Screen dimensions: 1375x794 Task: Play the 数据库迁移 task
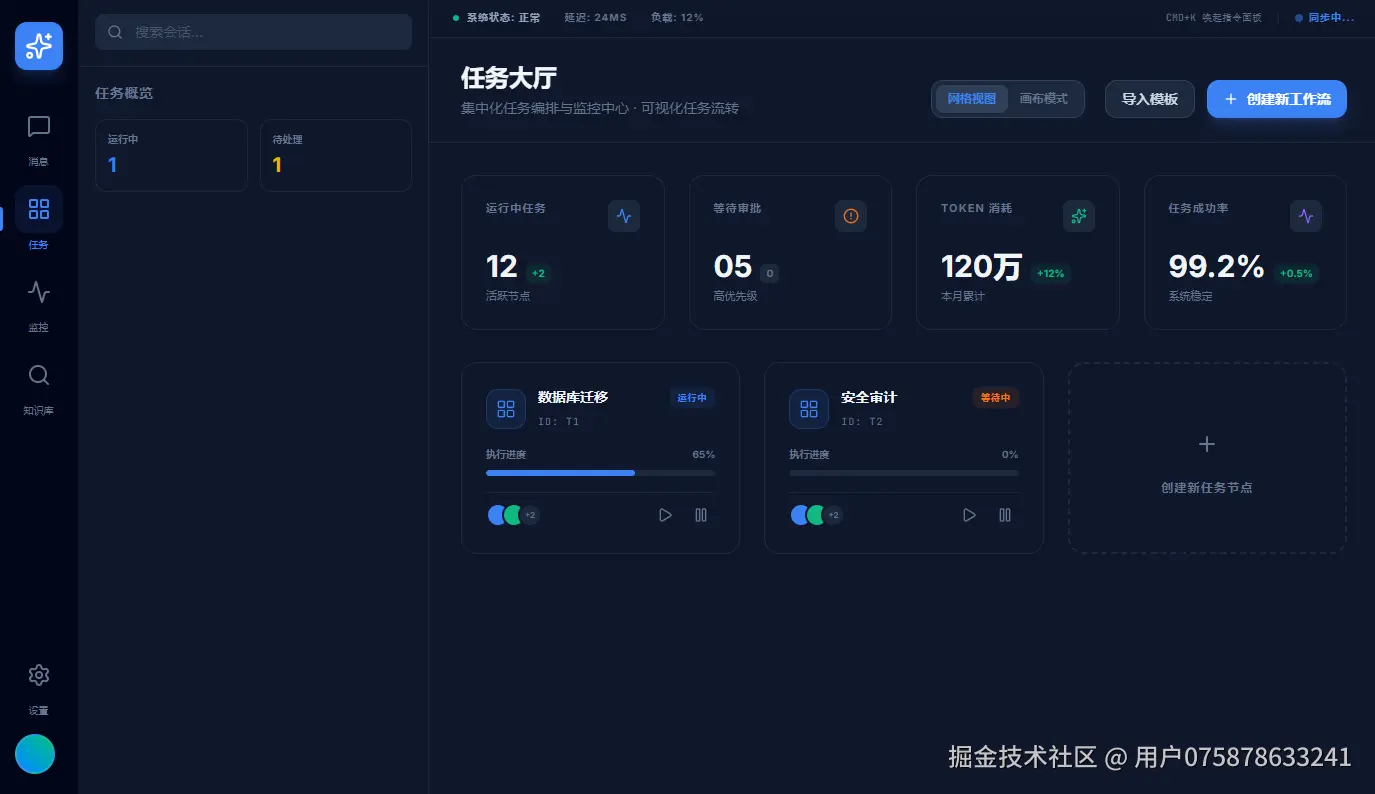(665, 515)
